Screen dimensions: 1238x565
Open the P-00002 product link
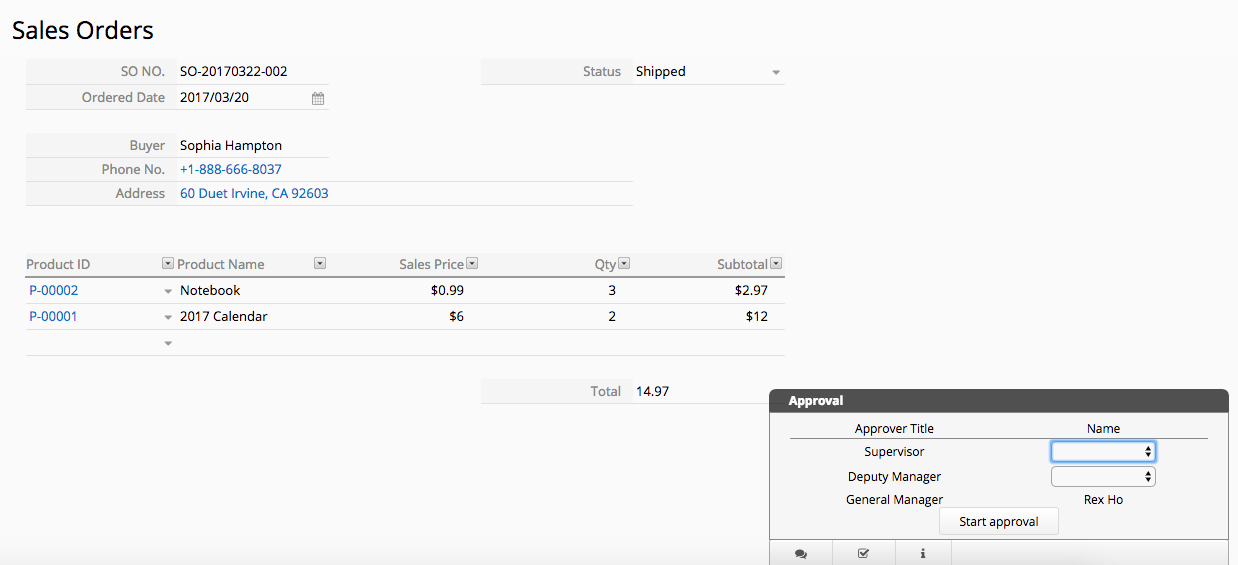tap(54, 291)
